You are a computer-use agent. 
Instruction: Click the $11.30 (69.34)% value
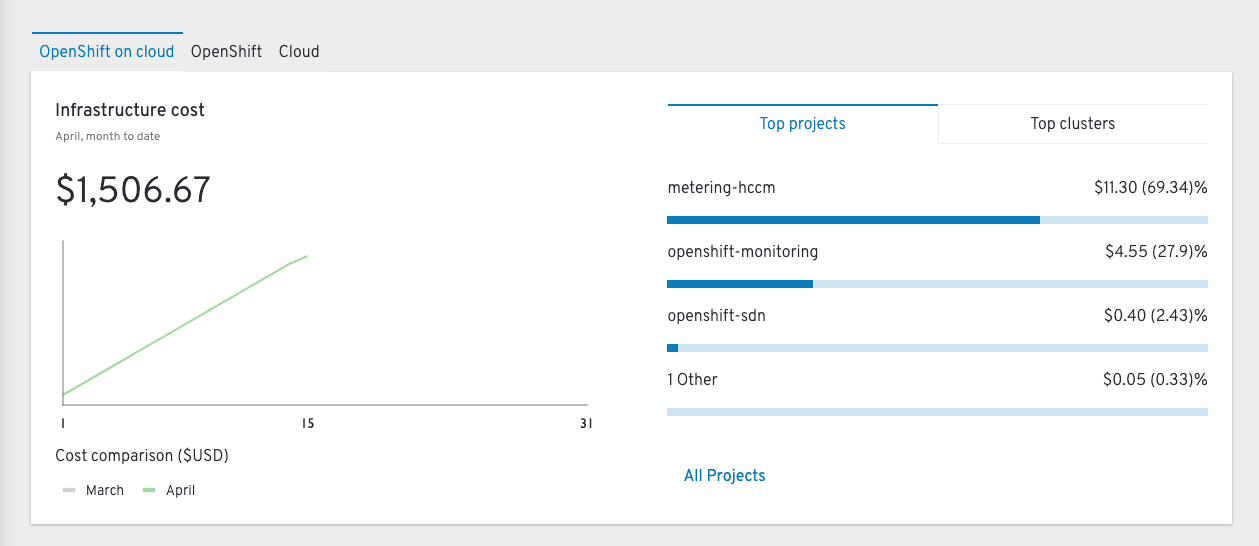[x=1151, y=187]
